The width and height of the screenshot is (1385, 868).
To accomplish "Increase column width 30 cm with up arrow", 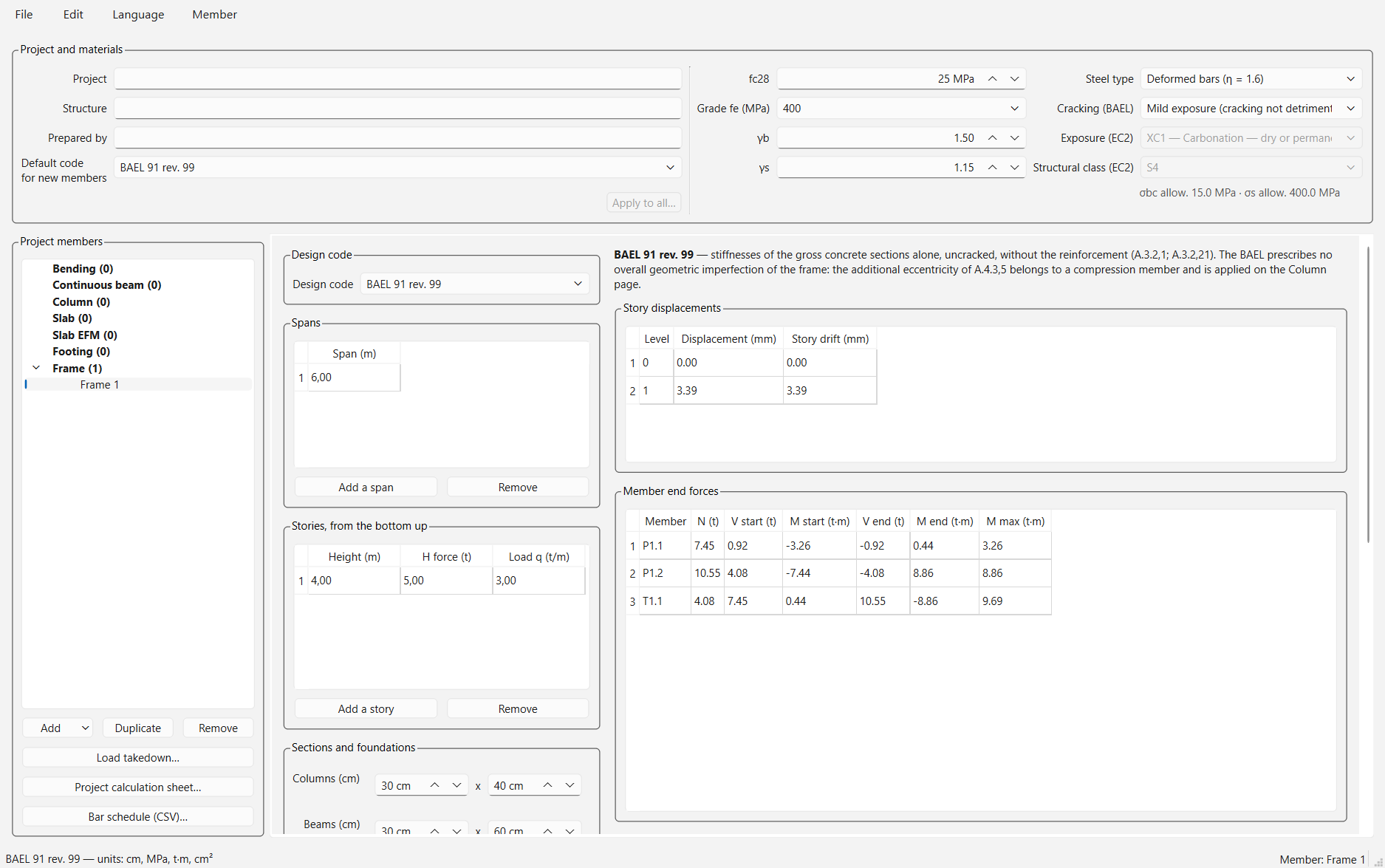I will (x=434, y=785).
